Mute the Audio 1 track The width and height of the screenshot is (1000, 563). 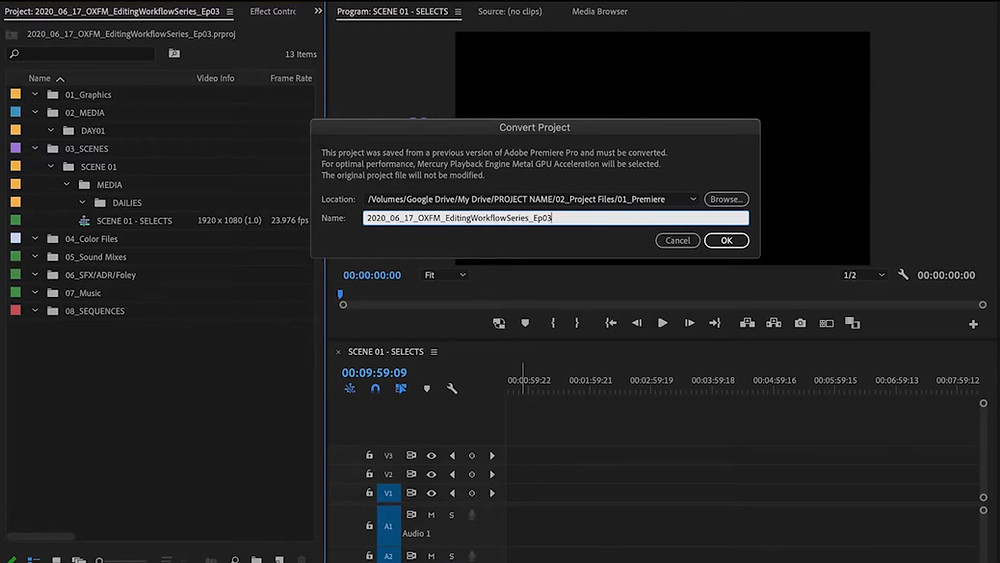[431, 515]
